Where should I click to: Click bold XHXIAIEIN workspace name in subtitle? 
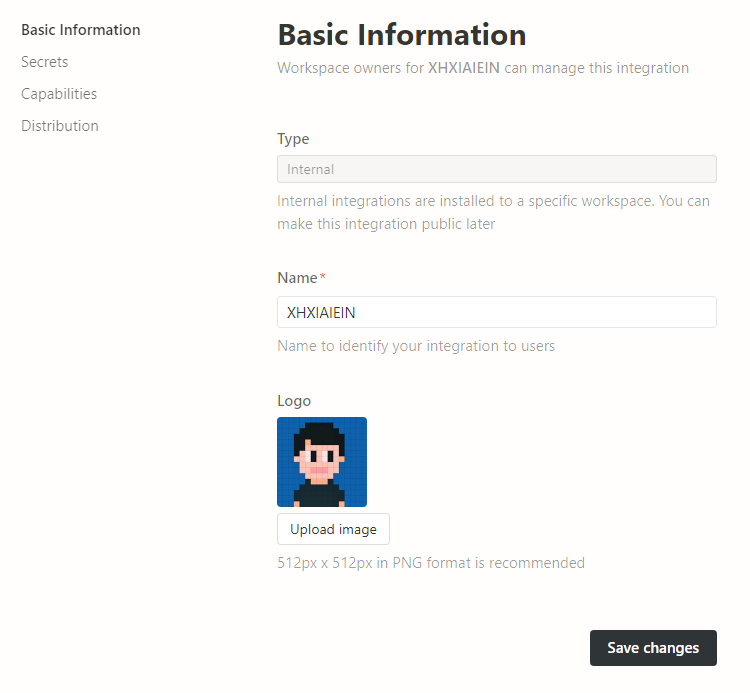[463, 69]
